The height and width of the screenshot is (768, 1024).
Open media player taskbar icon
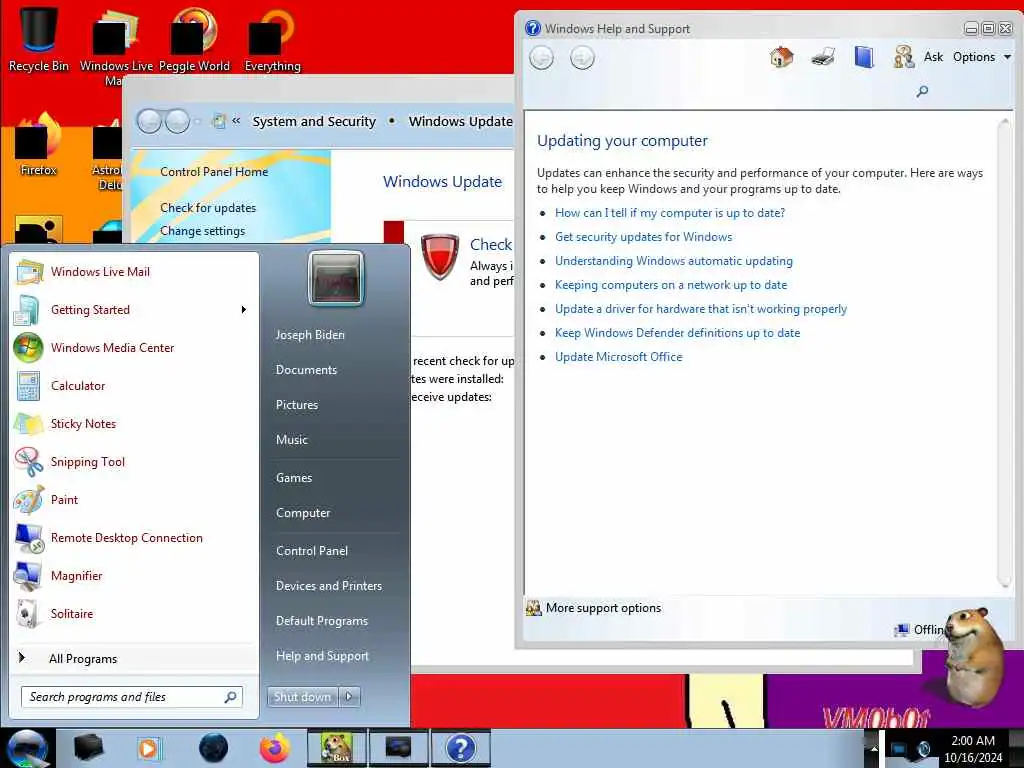pyautogui.click(x=148, y=748)
